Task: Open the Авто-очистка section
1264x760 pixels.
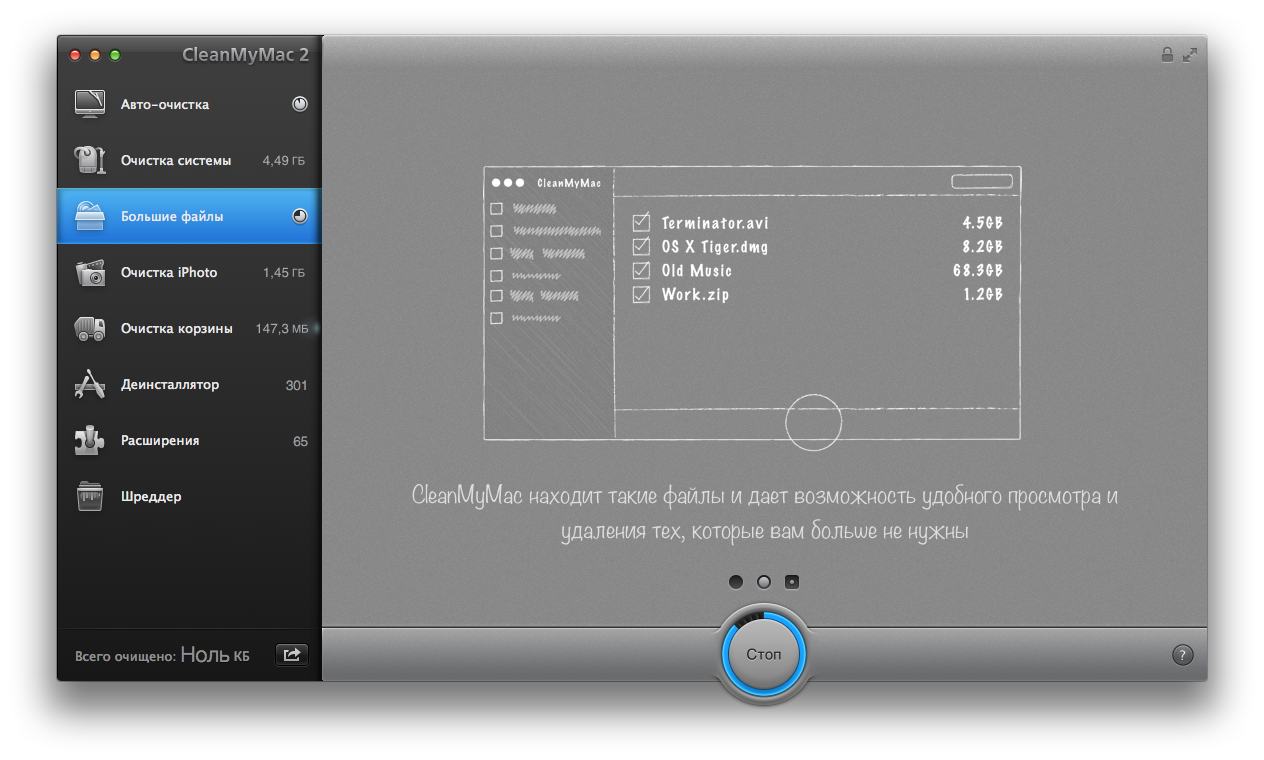Action: coord(189,104)
